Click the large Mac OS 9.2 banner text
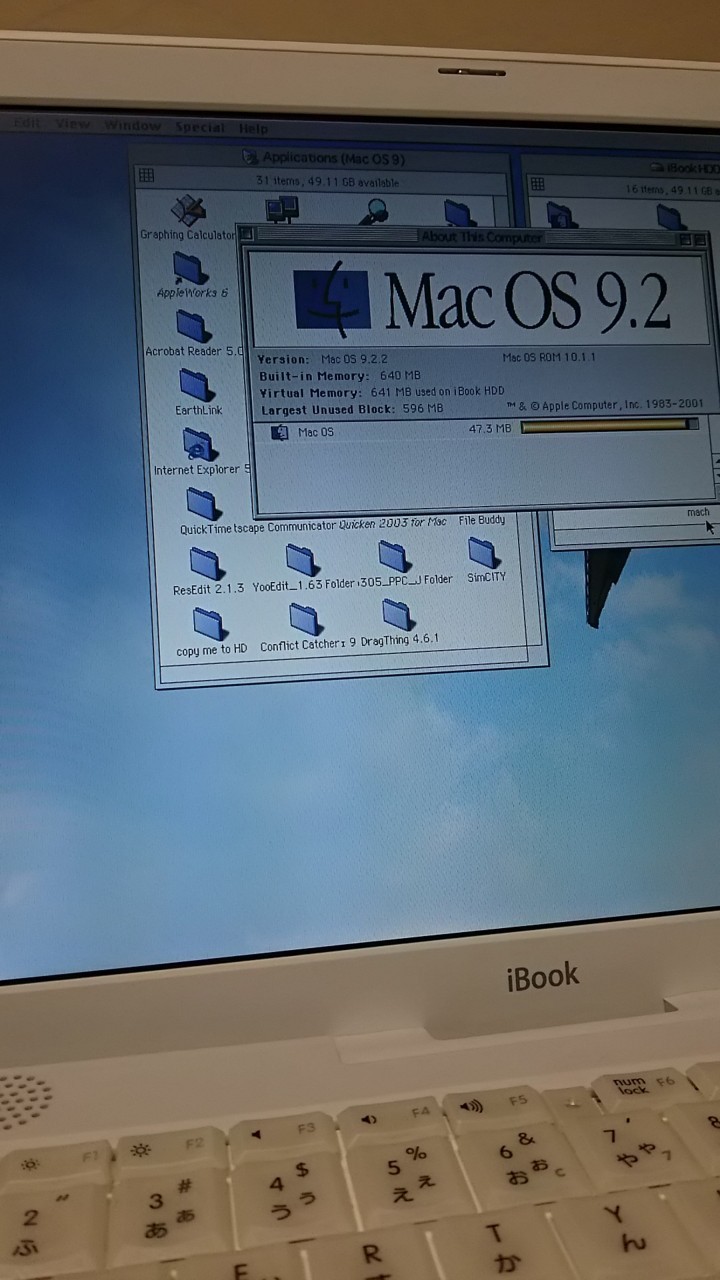 pyautogui.click(x=527, y=301)
